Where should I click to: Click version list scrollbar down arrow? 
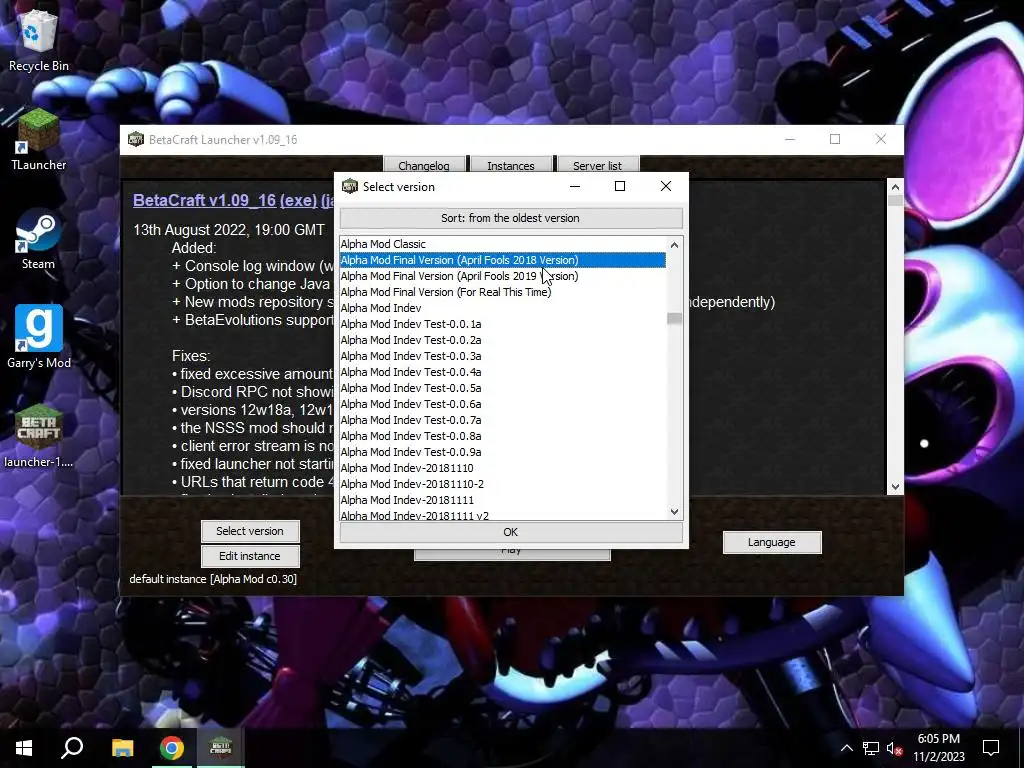point(675,512)
